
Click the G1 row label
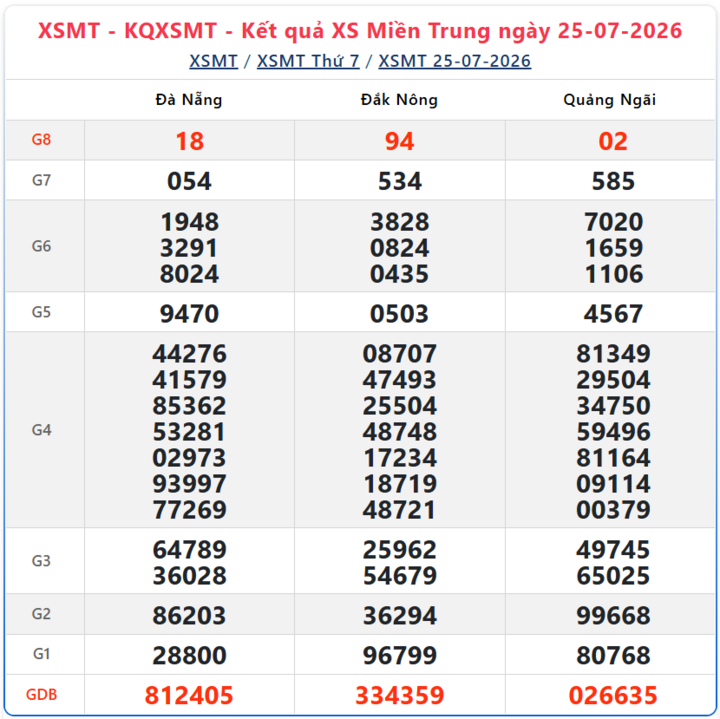[41, 654]
